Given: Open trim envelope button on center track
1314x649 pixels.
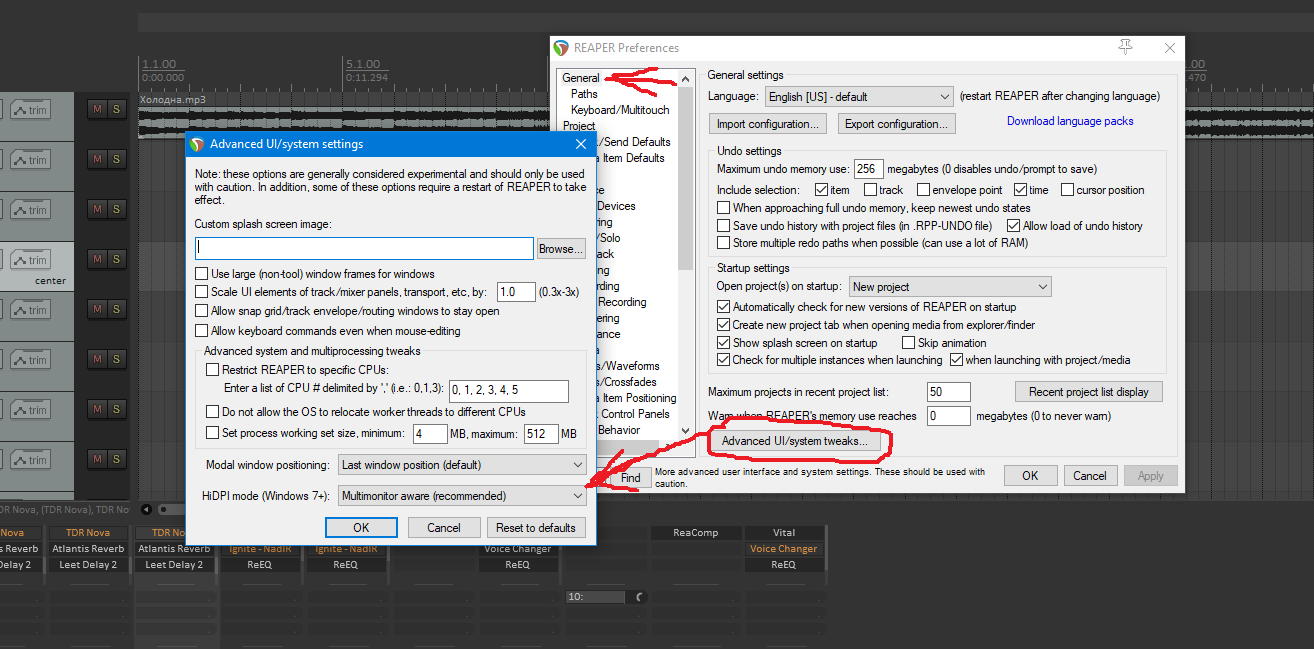Looking at the screenshot, I should point(30,260).
